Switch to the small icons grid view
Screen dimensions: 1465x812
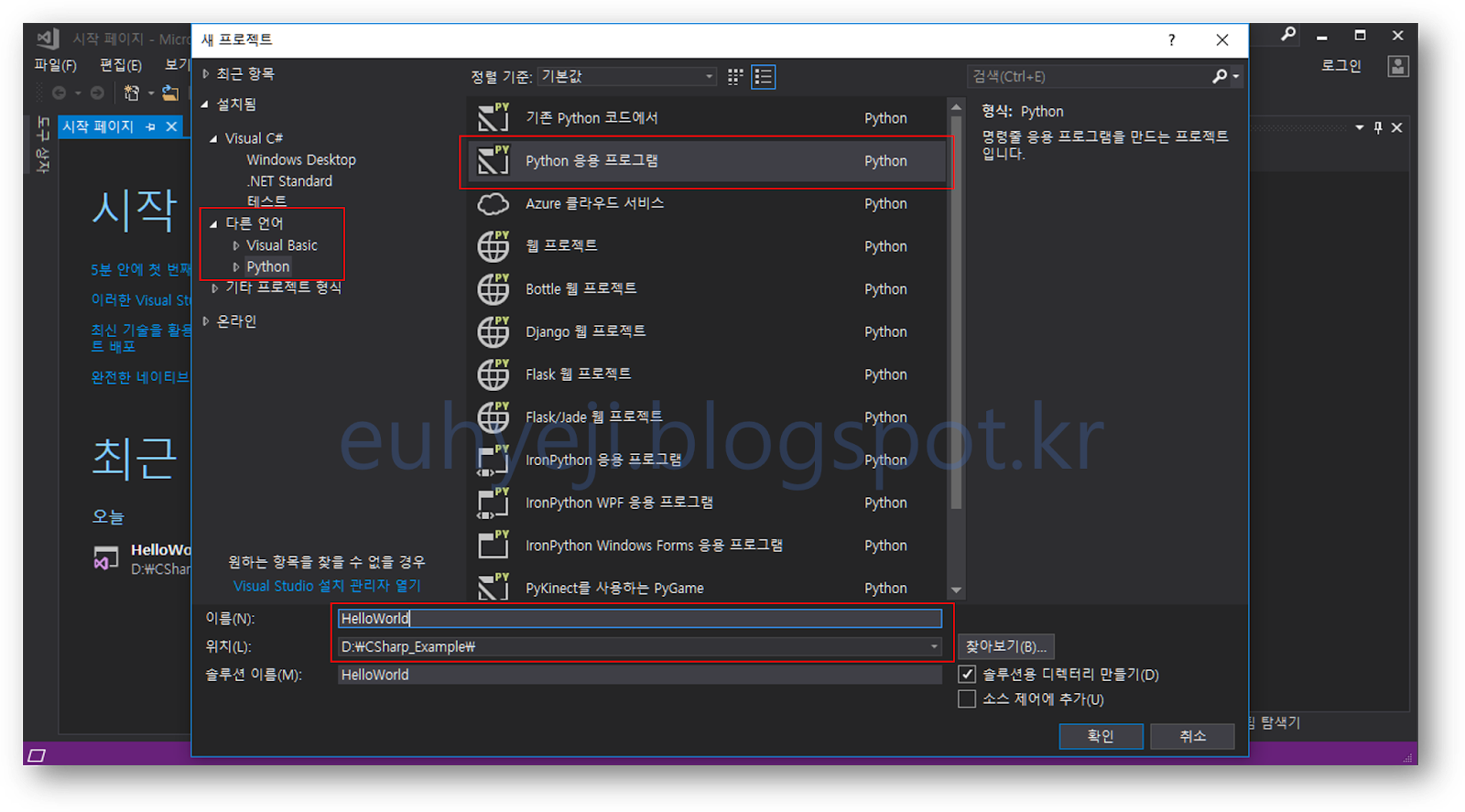pyautogui.click(x=735, y=77)
